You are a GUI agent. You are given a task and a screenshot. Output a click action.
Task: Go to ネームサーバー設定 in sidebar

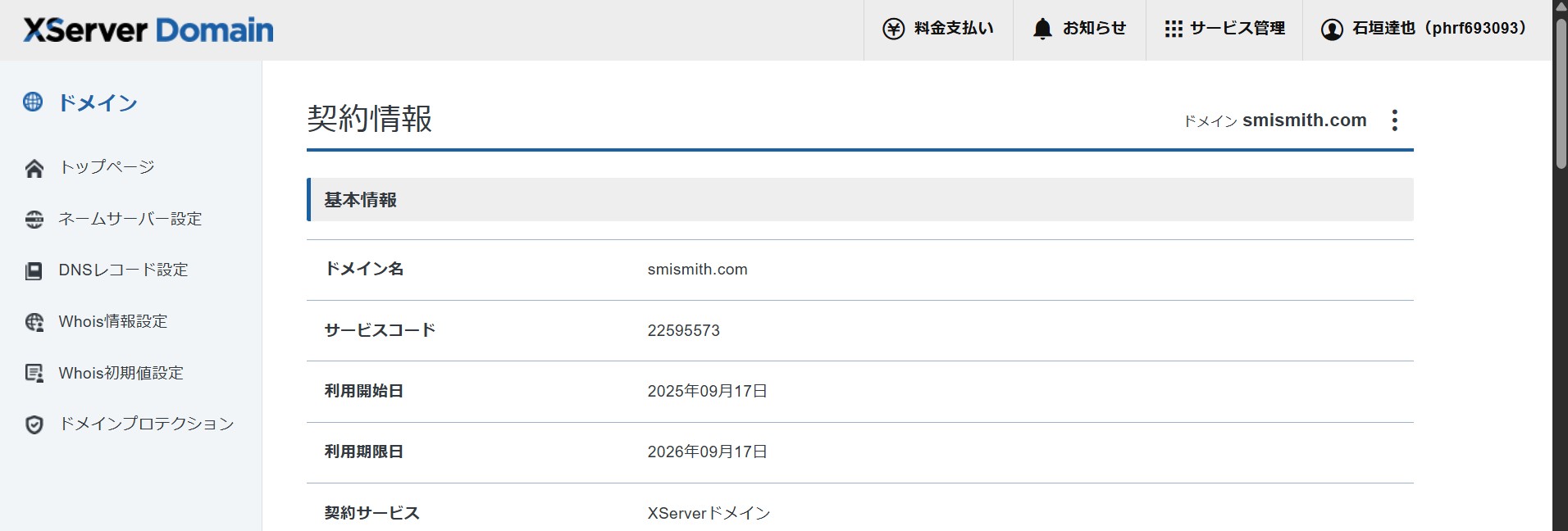[130, 219]
